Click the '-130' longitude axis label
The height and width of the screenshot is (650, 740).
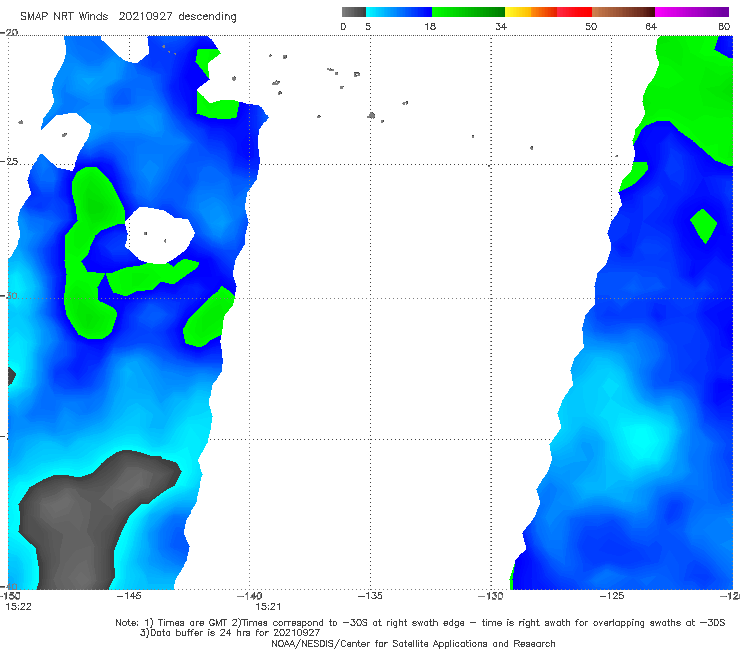tap(491, 596)
